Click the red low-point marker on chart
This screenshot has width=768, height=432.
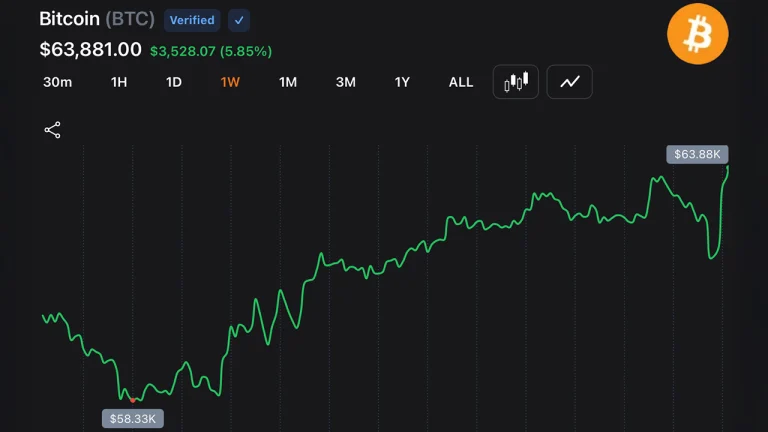(x=133, y=400)
